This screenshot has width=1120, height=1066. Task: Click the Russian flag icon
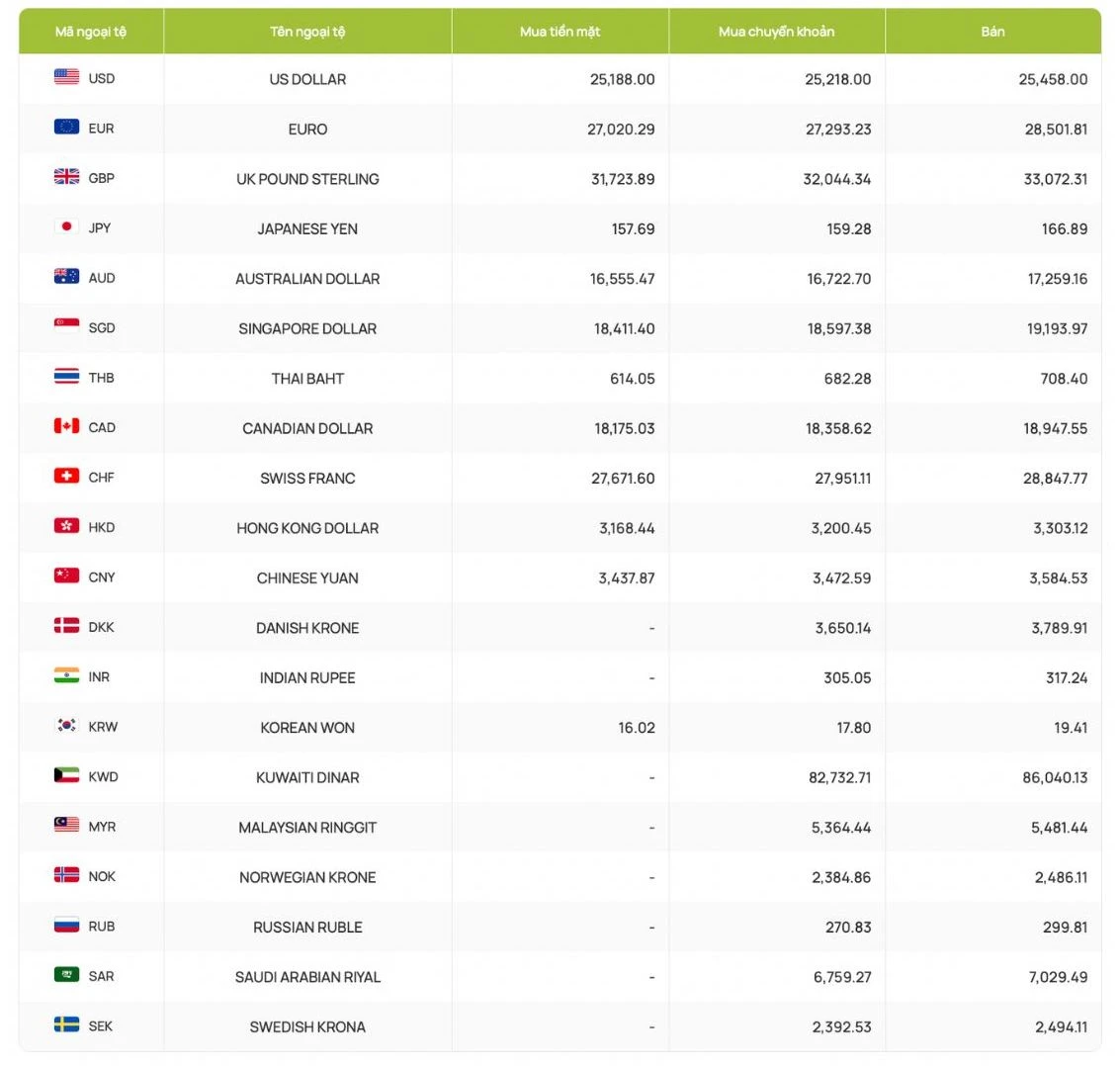point(66,926)
